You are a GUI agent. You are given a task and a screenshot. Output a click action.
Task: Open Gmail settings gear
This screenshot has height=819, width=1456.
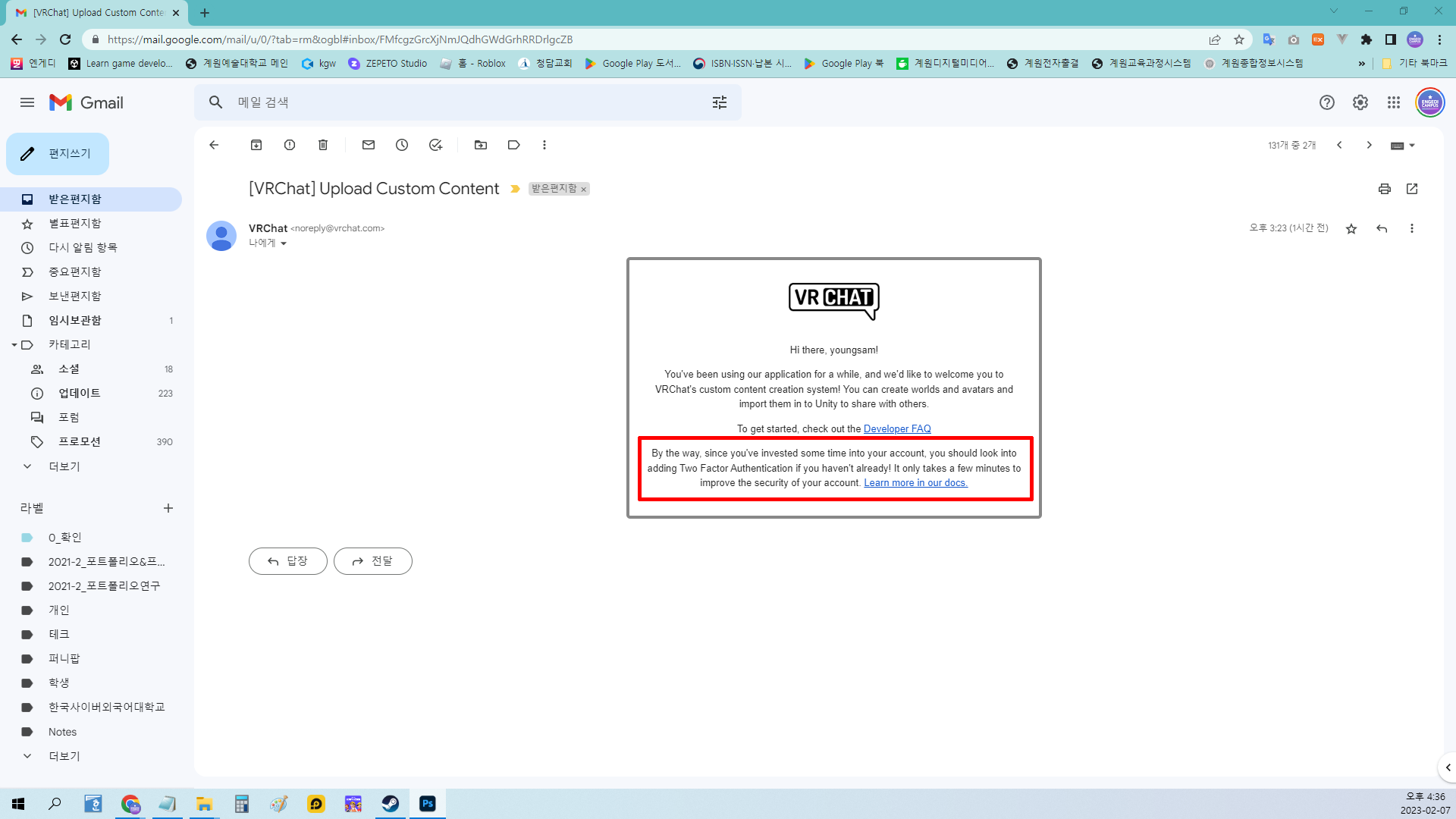(x=1360, y=102)
